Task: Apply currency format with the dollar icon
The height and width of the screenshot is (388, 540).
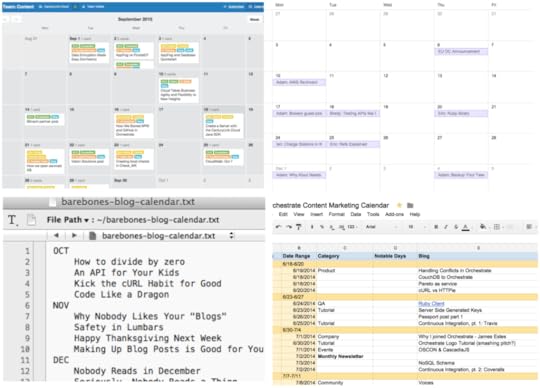Action: click(x=312, y=227)
